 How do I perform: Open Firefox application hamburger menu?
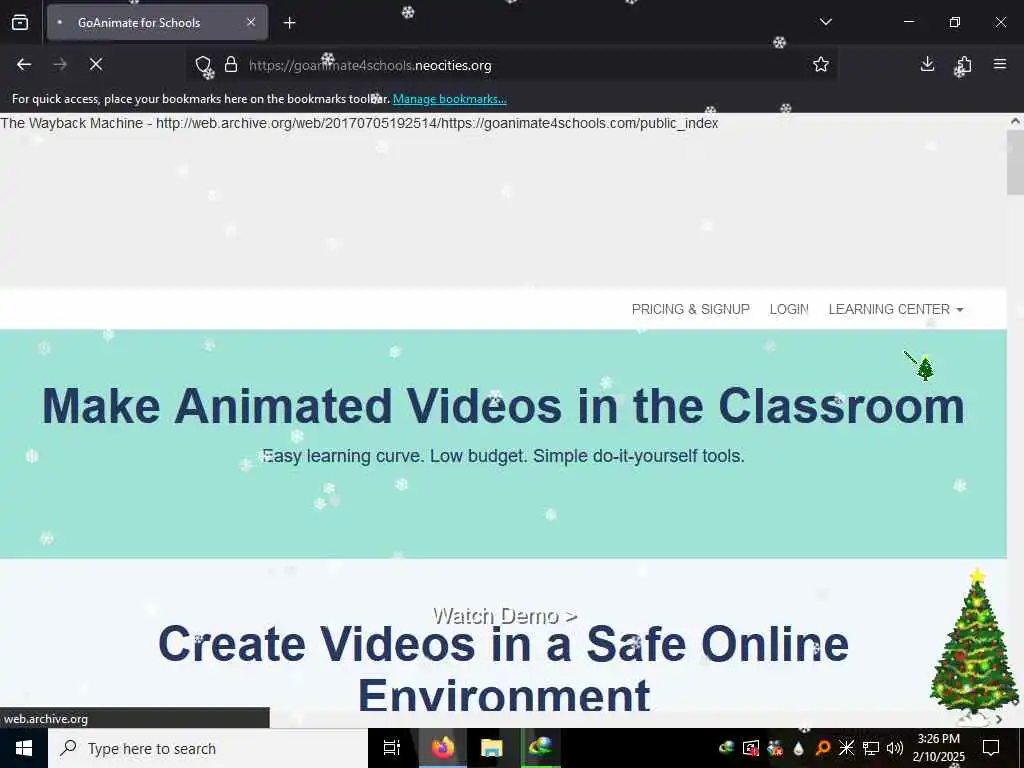pos(1000,64)
